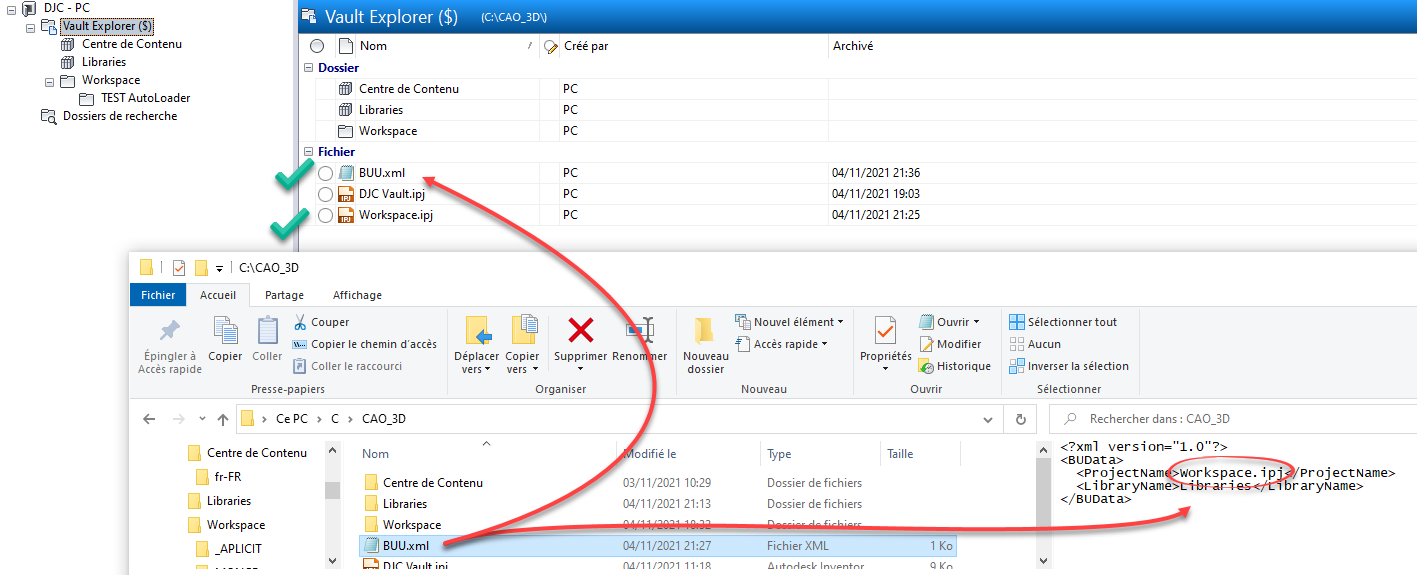Click the Propriétés icon in ribbon
Viewport: 1417px width, 575px height.
pyautogui.click(x=885, y=330)
